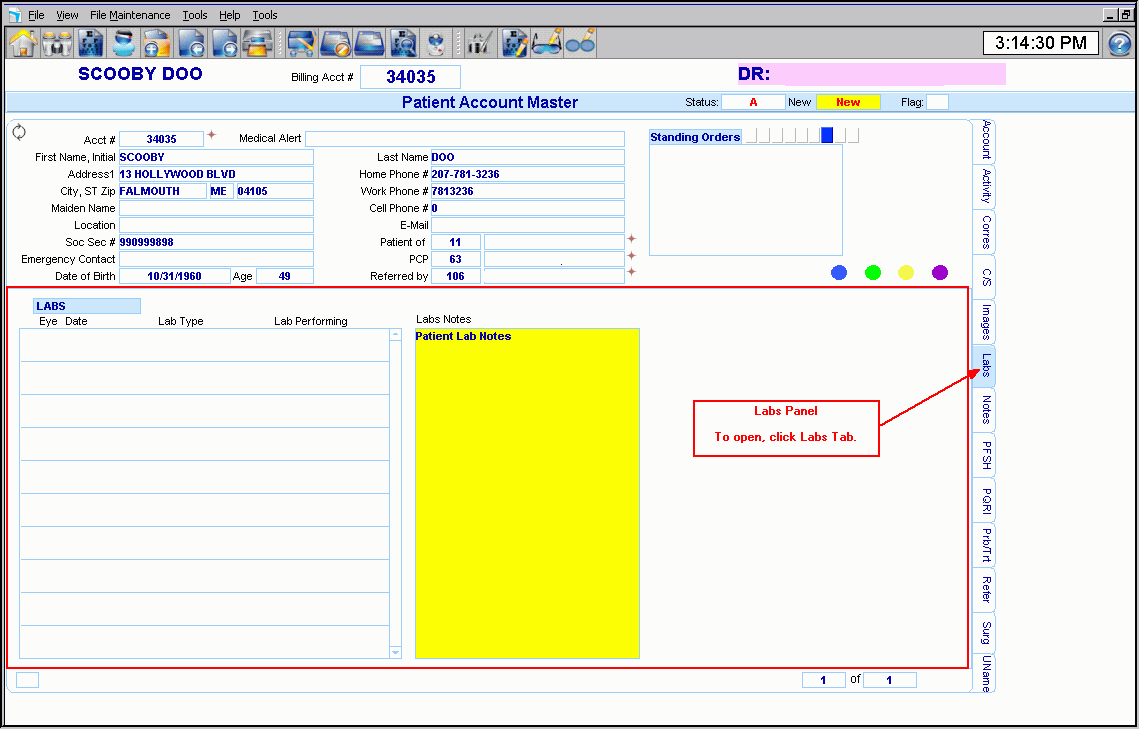Open the Referred by lookup star
Viewport: 1139px width, 729px height.
coord(631,272)
